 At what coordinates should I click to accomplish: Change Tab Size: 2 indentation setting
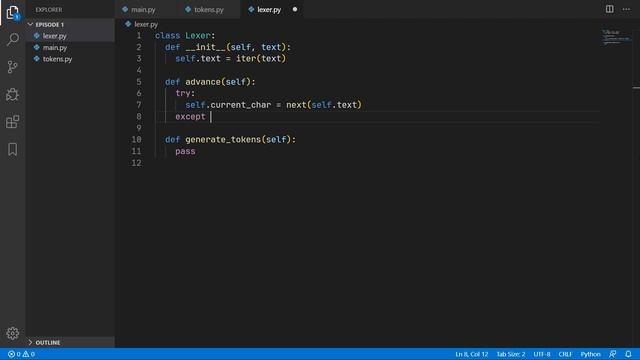pyautogui.click(x=511, y=354)
